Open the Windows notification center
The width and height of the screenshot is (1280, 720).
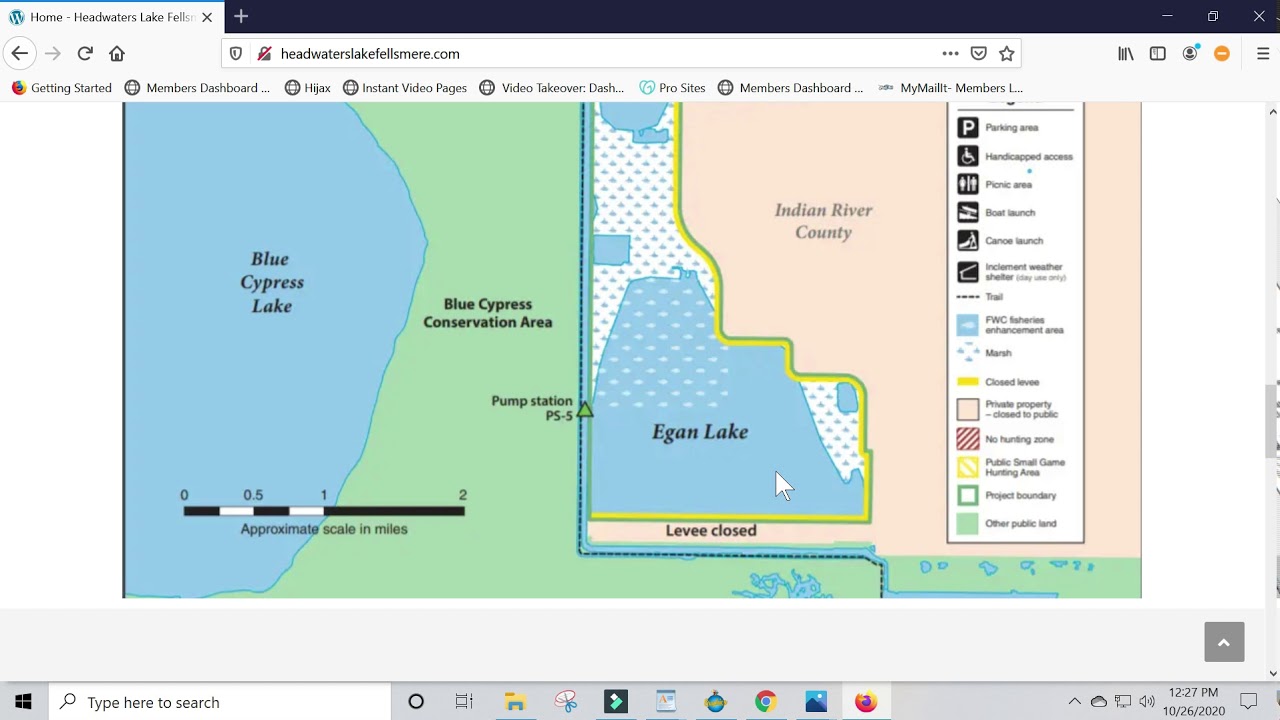pyautogui.click(x=1249, y=702)
